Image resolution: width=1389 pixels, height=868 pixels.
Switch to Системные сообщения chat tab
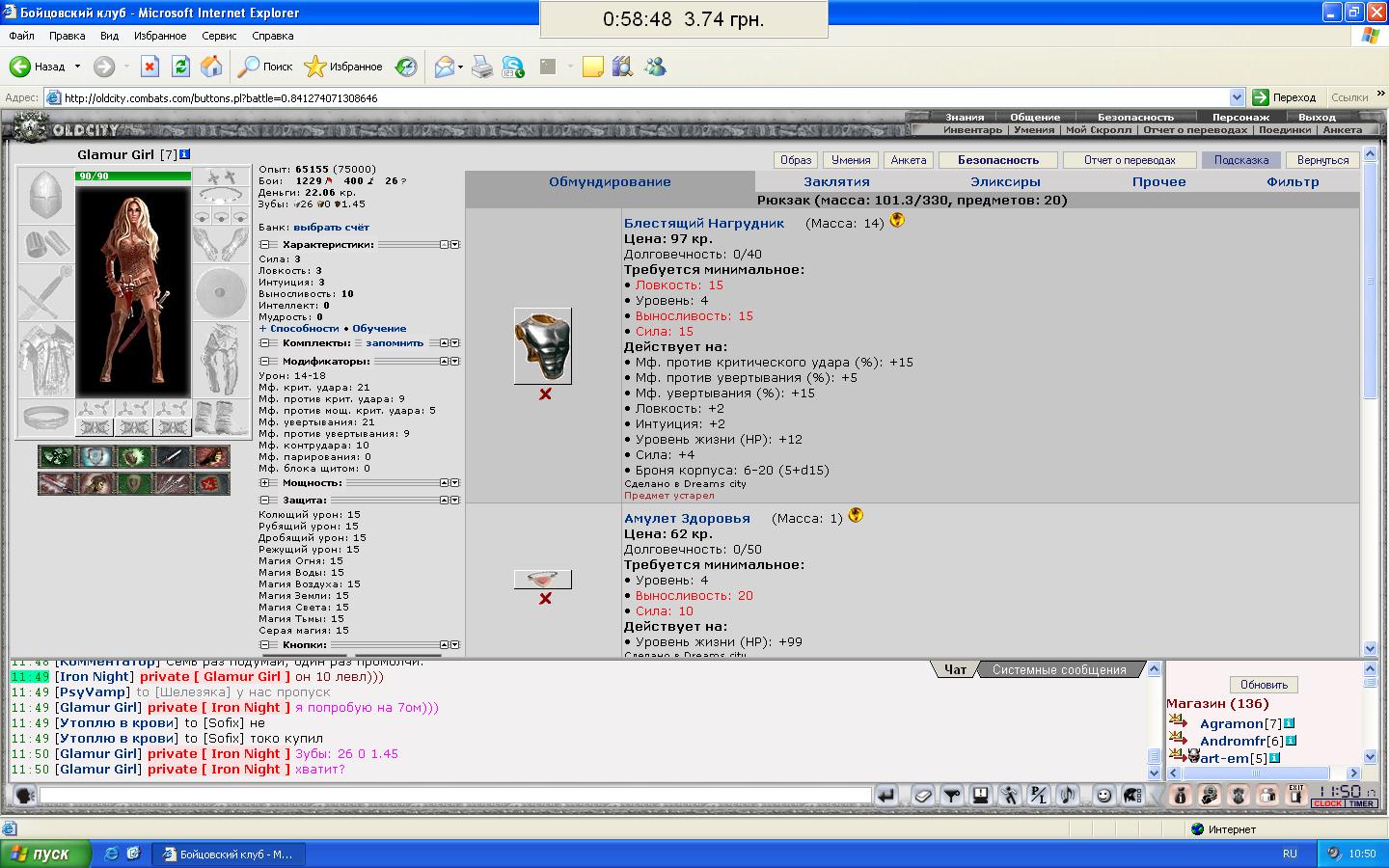[x=1058, y=669]
